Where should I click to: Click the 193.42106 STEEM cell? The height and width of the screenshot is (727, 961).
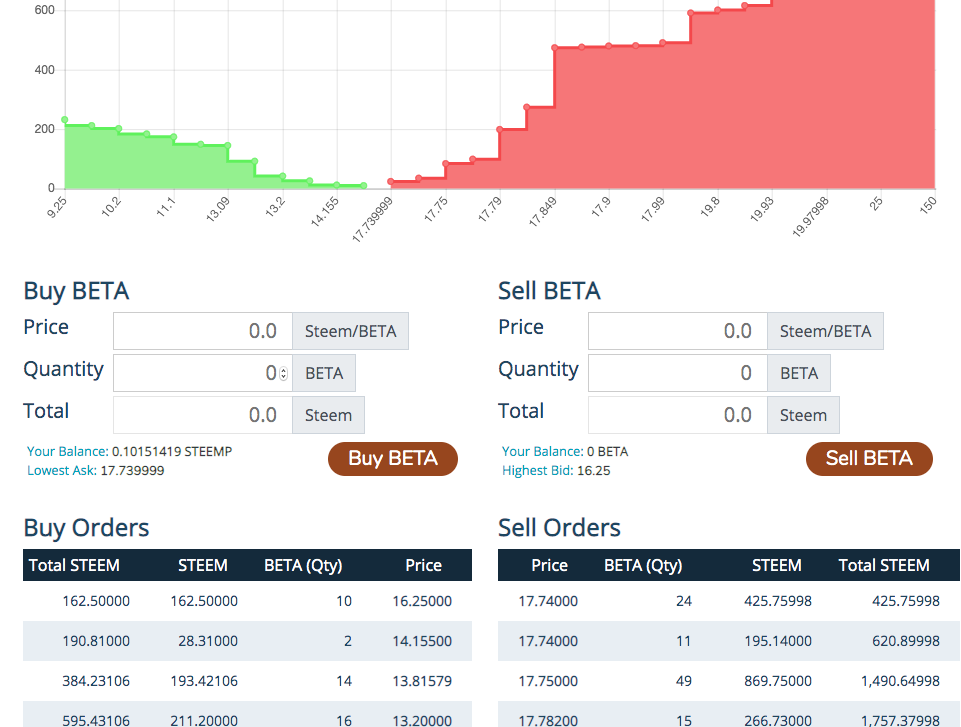[x=204, y=681]
